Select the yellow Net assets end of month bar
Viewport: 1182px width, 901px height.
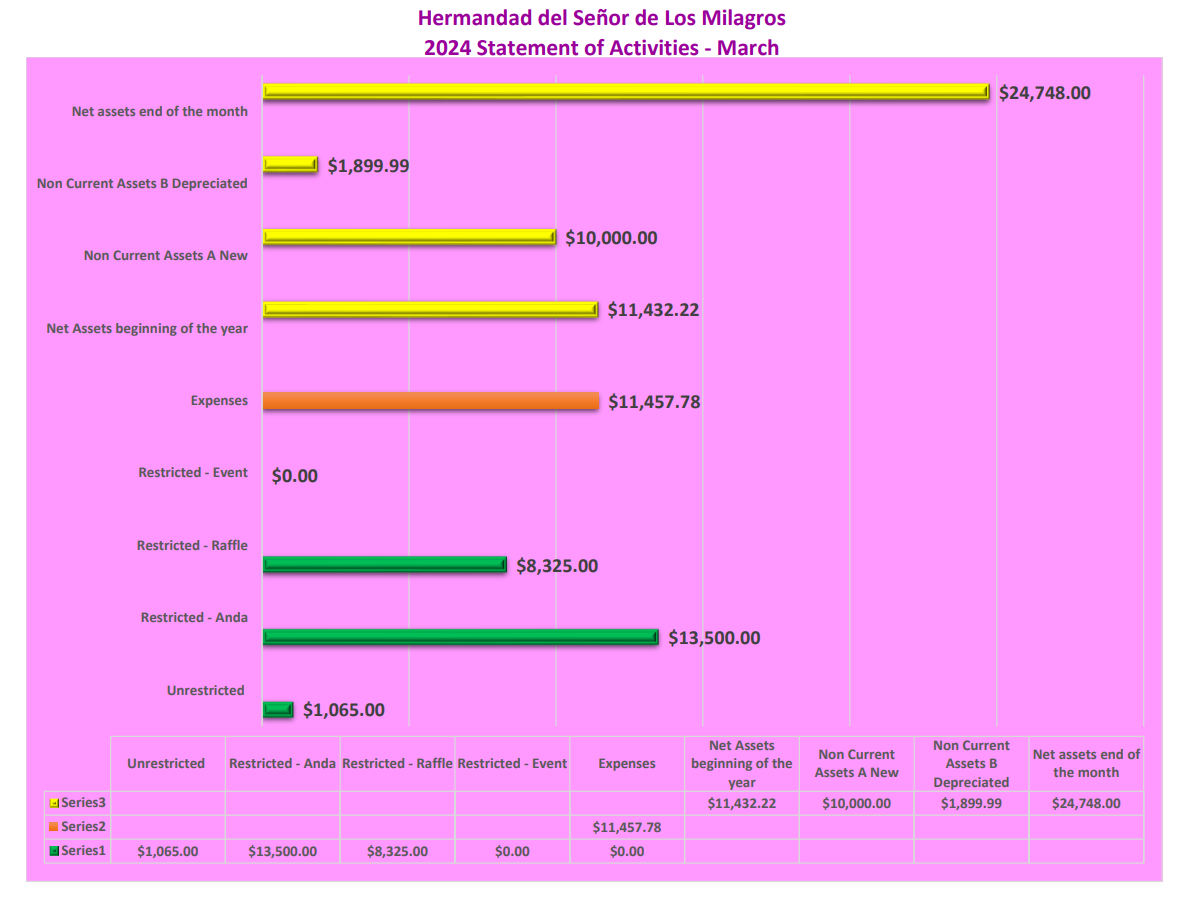click(x=625, y=92)
